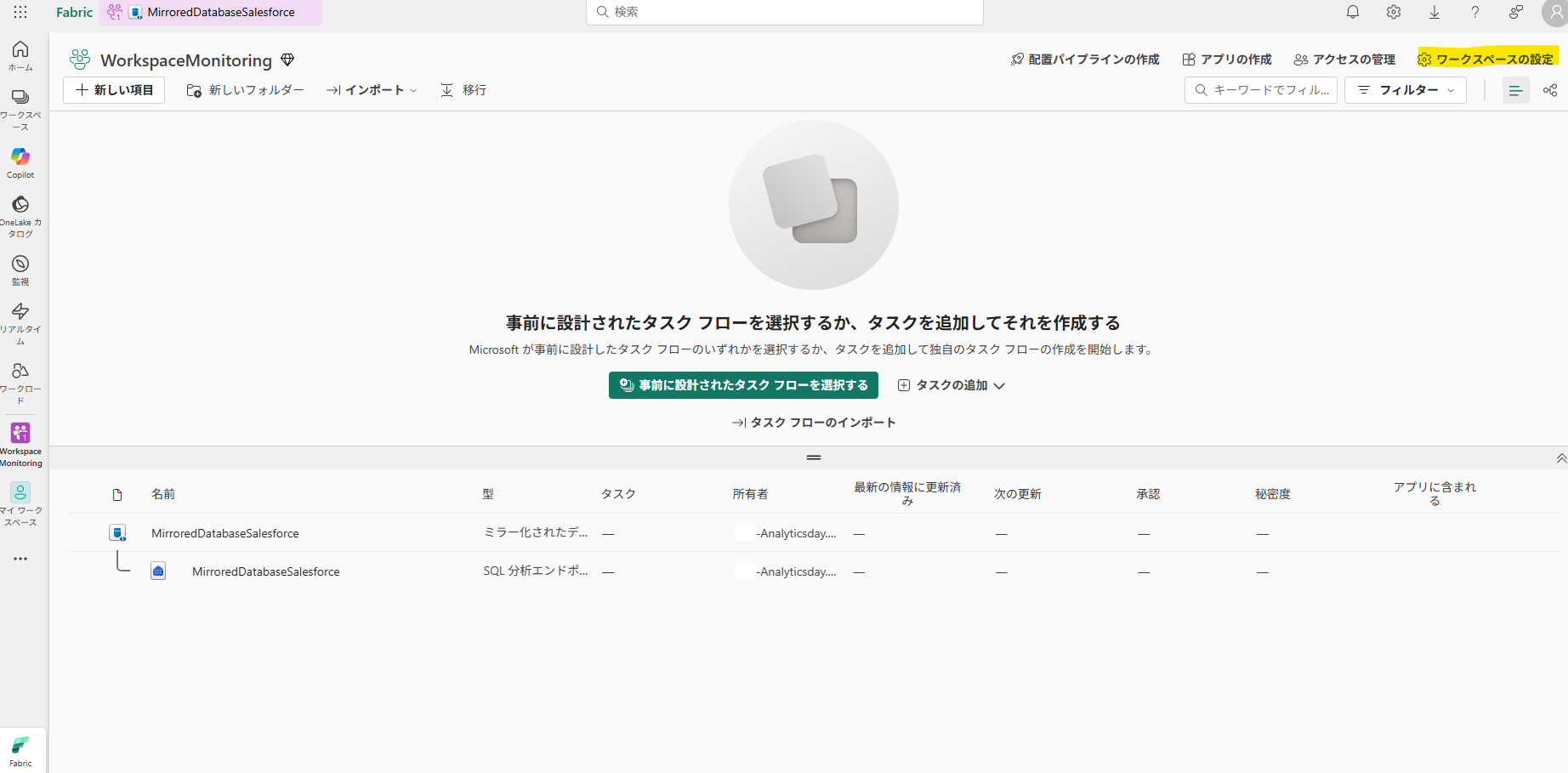Click type cell 'SQL 分析エンドポ...'
Screen dimensions: 1568x773
click(536, 571)
